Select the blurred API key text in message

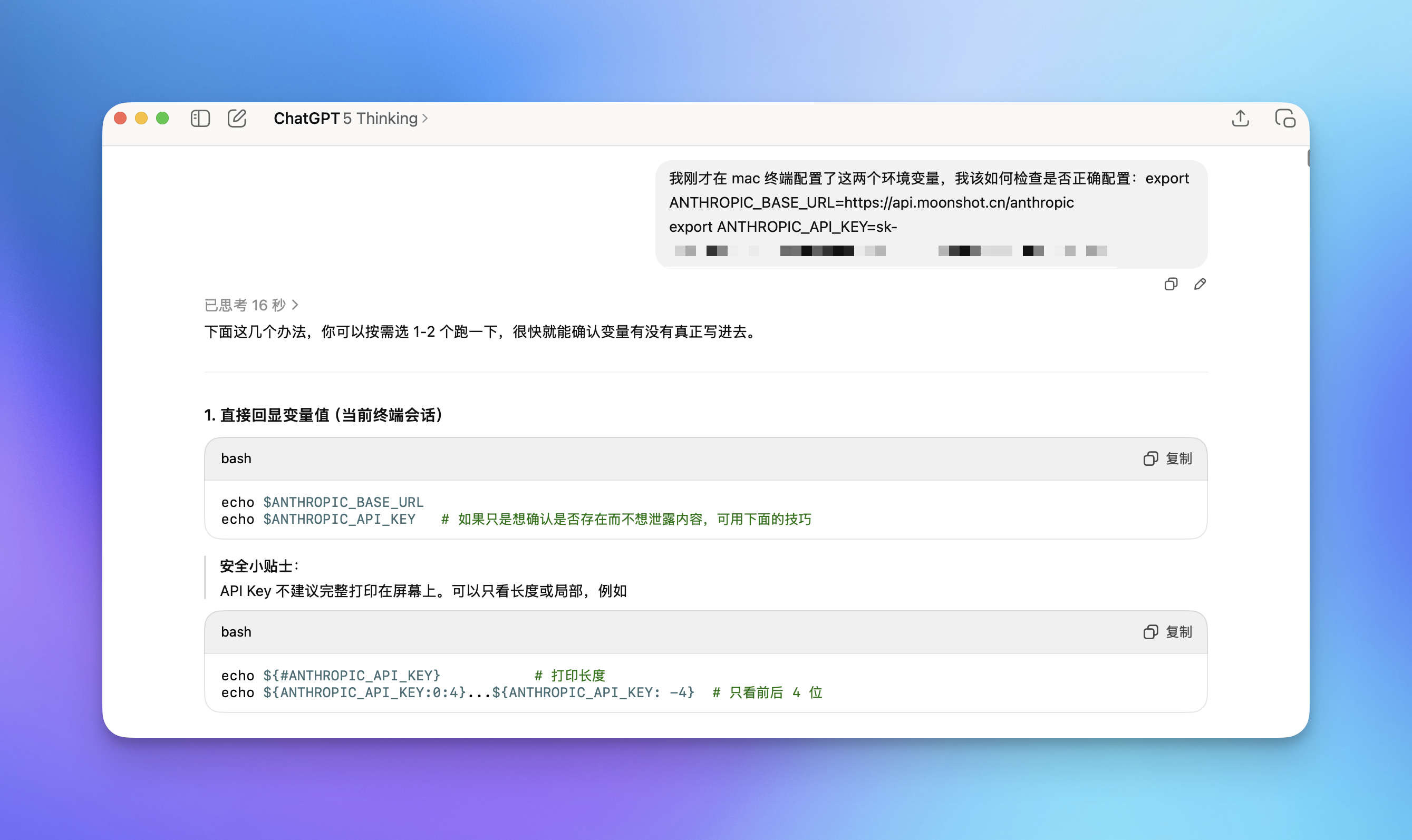(x=889, y=250)
